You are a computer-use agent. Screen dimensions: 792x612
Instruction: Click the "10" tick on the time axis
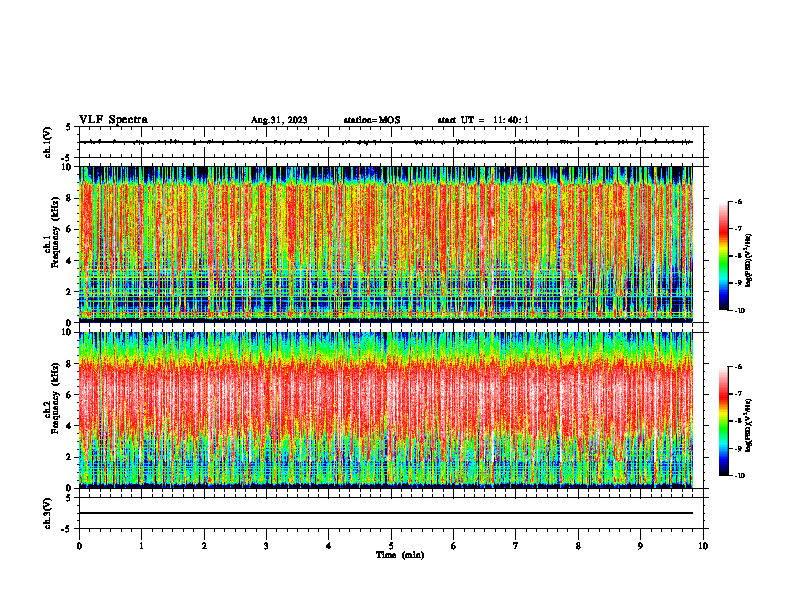point(703,546)
